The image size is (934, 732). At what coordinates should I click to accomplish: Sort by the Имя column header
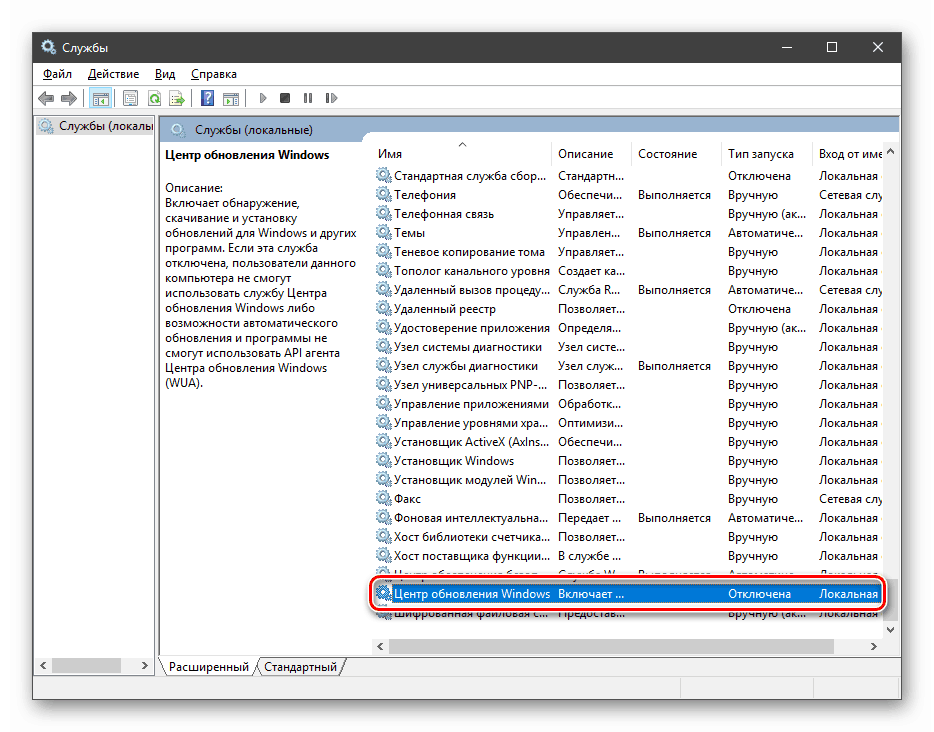click(x=463, y=154)
